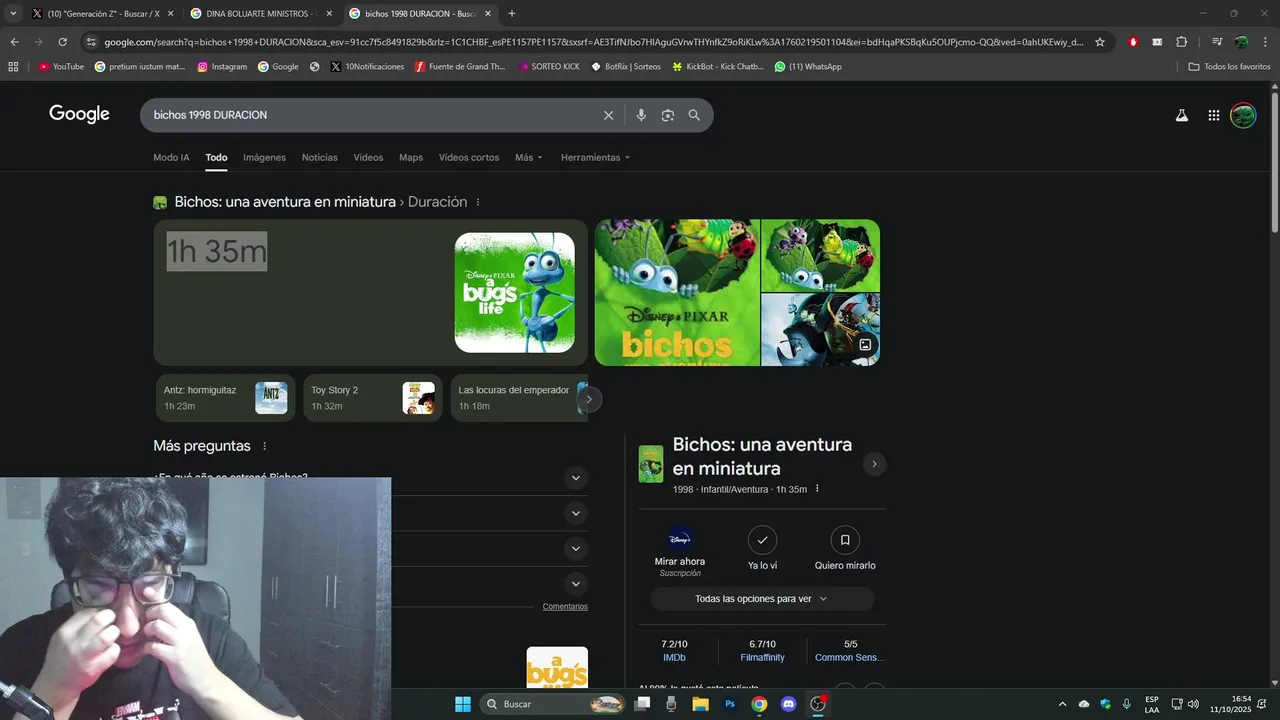This screenshot has height=720, width=1280.
Task: Reload the page
Action: coord(62,42)
